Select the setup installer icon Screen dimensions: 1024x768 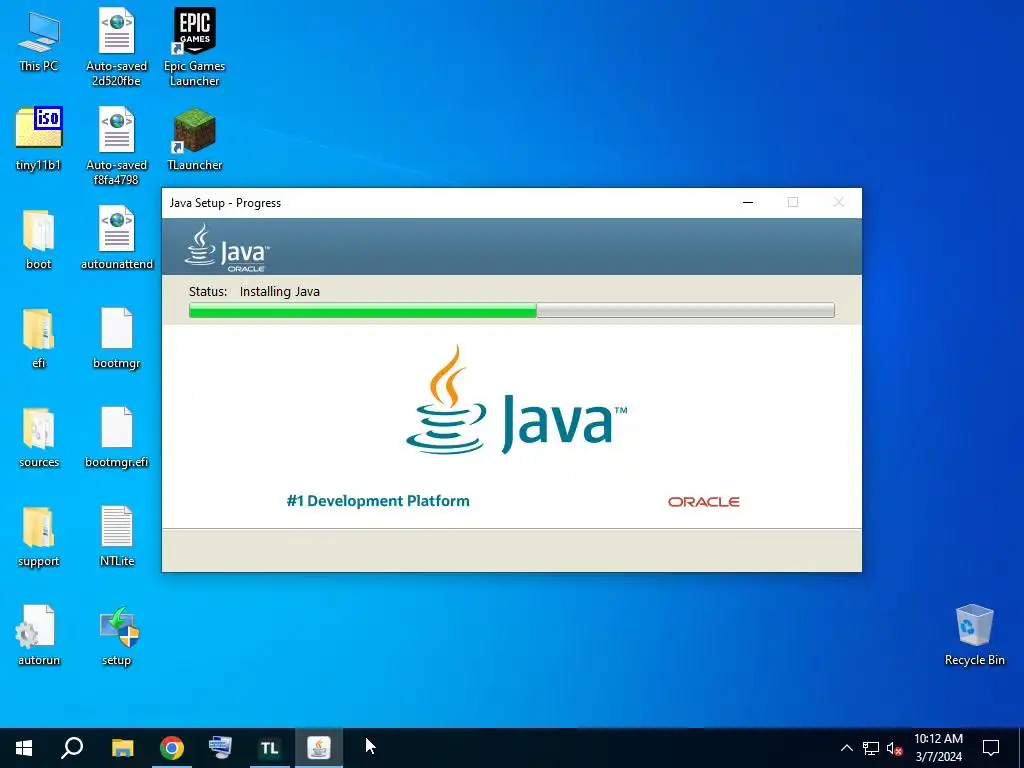[117, 635]
